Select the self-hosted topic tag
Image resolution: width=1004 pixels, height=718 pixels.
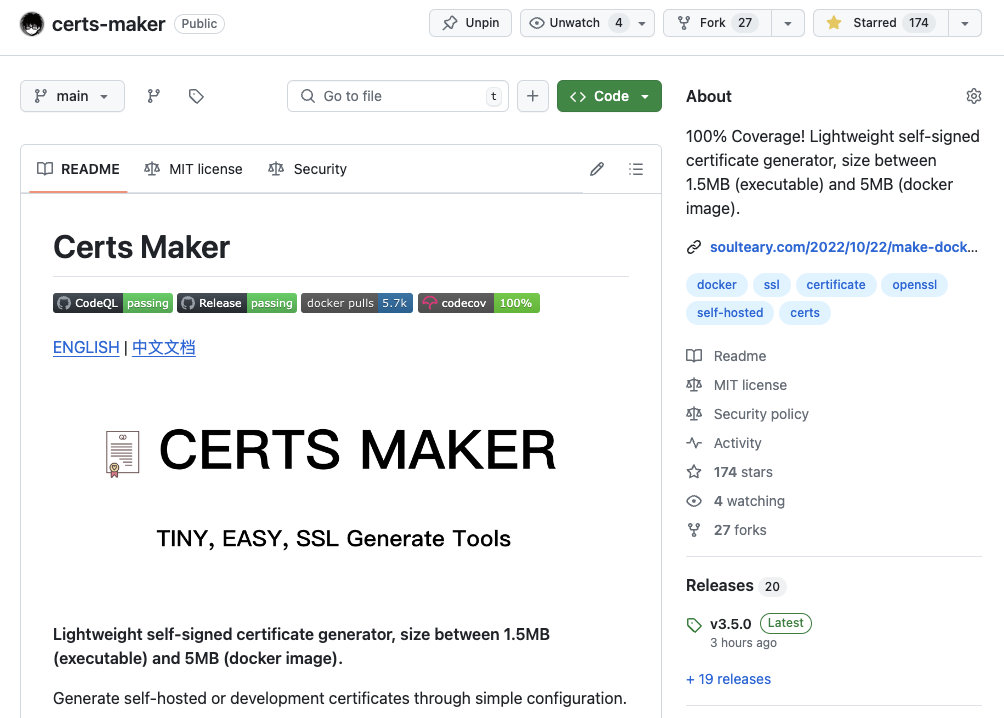coord(730,313)
